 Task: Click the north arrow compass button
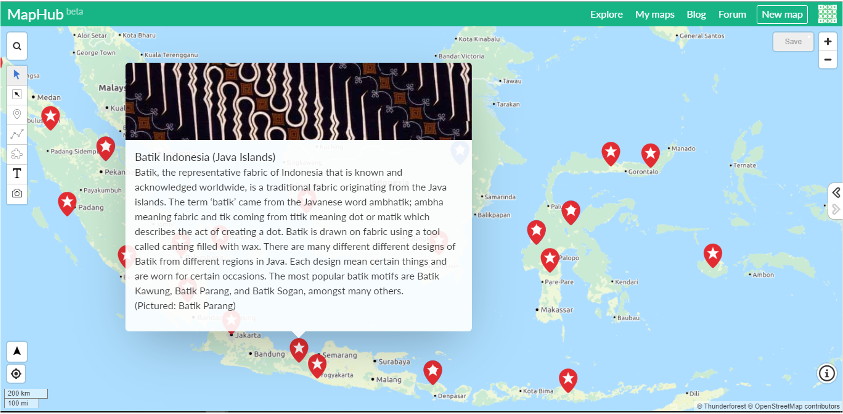pos(17,352)
